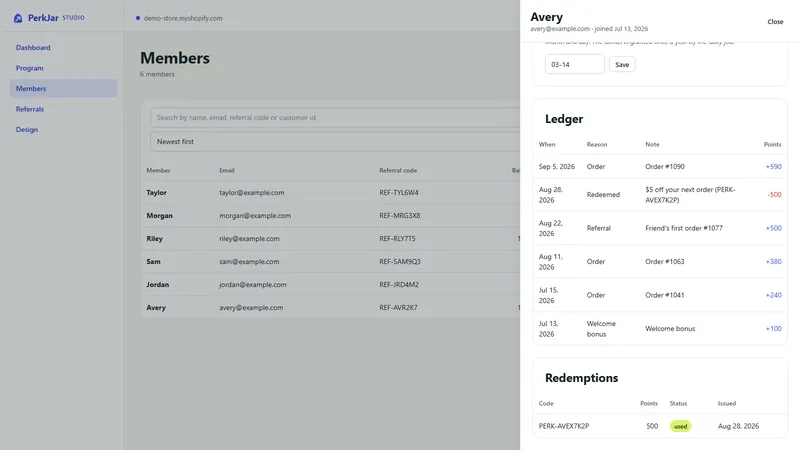Open Morgan's member row
Screen dimensions: 800x450
(x=331, y=215)
